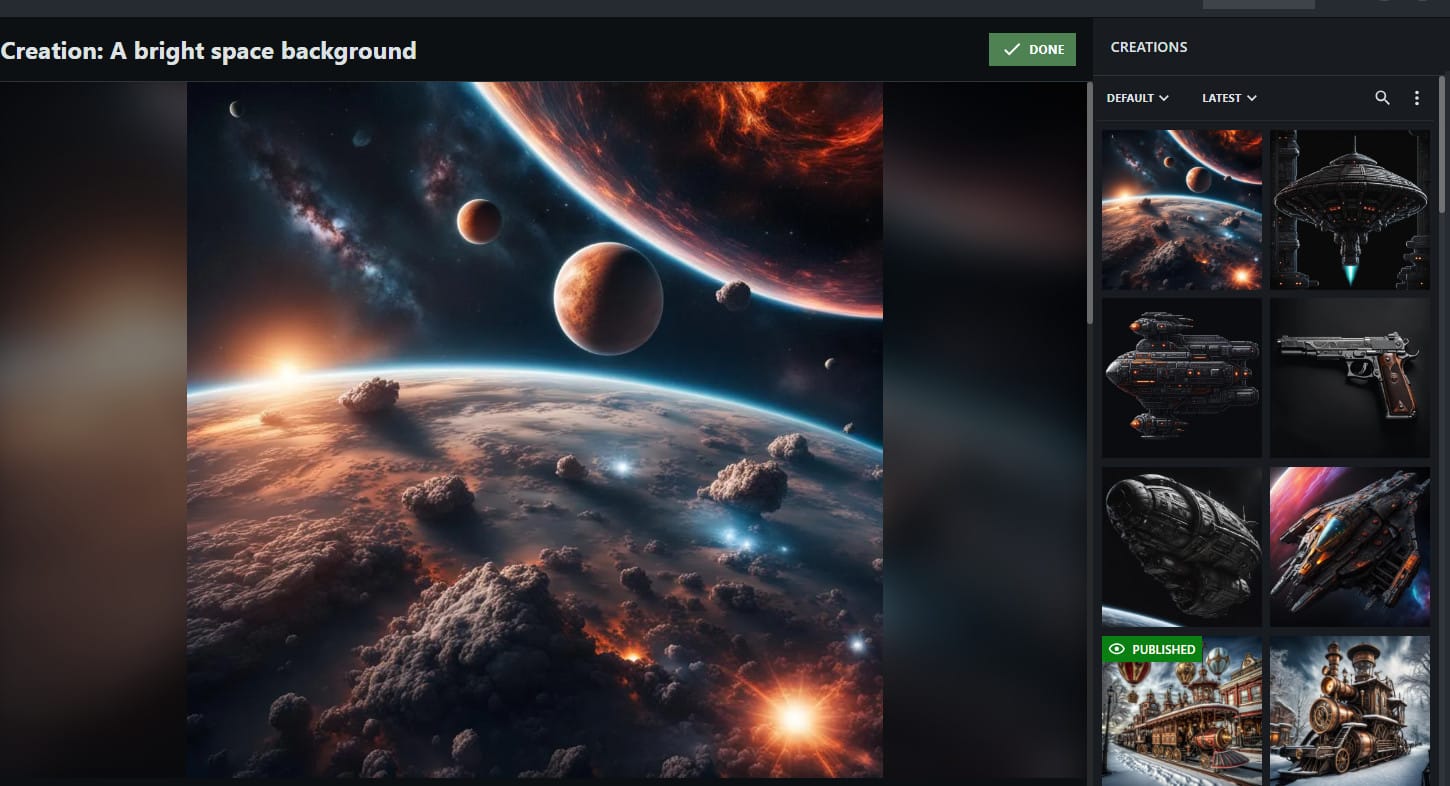Select the saucer space station thumbnail
This screenshot has height=786, width=1450.
point(1350,210)
